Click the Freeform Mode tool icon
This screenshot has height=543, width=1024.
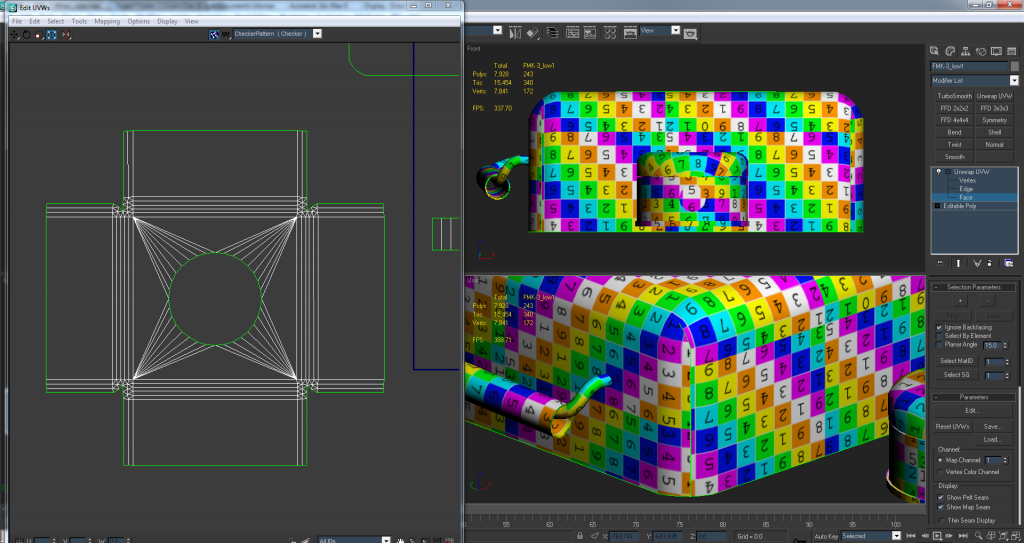click(x=52, y=34)
